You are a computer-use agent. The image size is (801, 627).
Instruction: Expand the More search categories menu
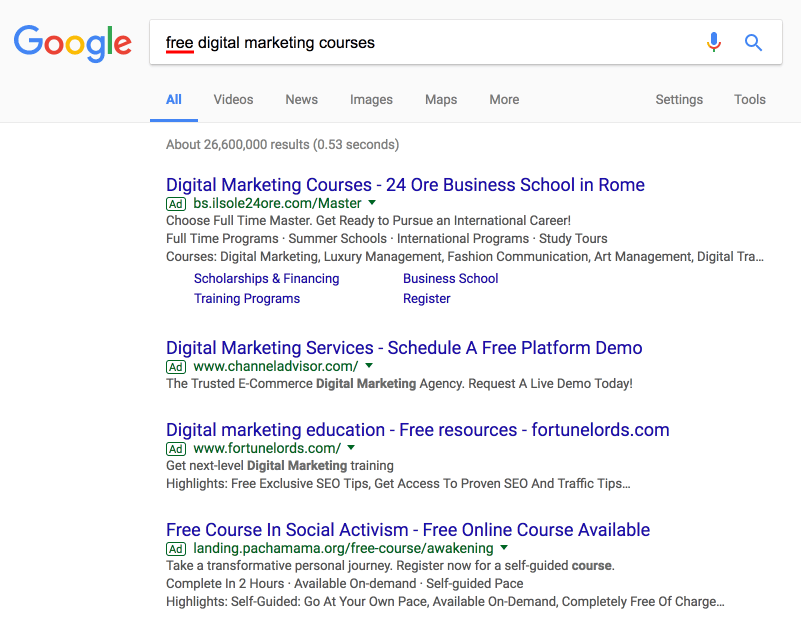point(504,100)
